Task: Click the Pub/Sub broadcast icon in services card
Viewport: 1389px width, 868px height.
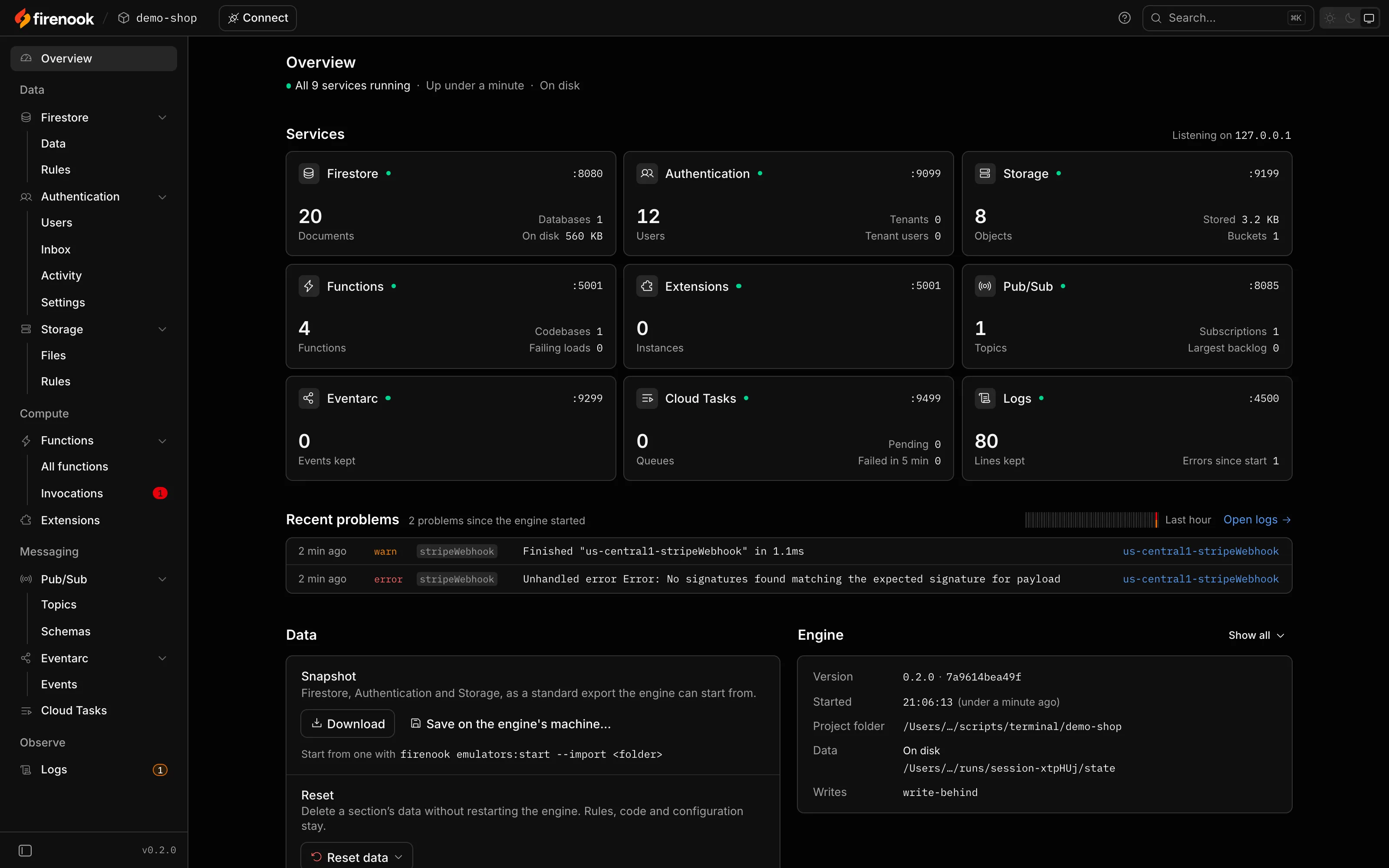Action: 985,286
